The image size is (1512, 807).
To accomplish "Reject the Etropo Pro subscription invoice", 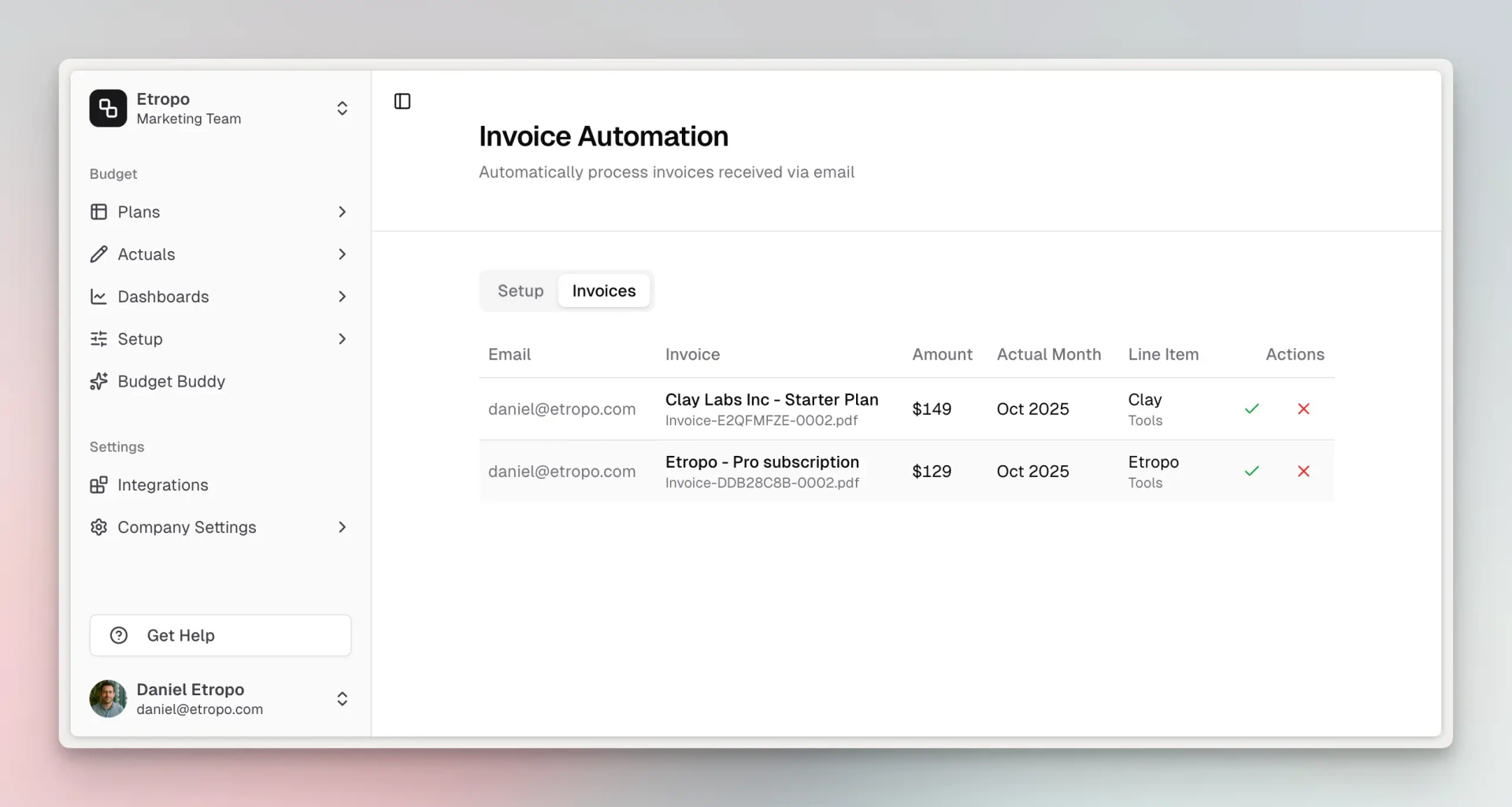I will [x=1303, y=471].
